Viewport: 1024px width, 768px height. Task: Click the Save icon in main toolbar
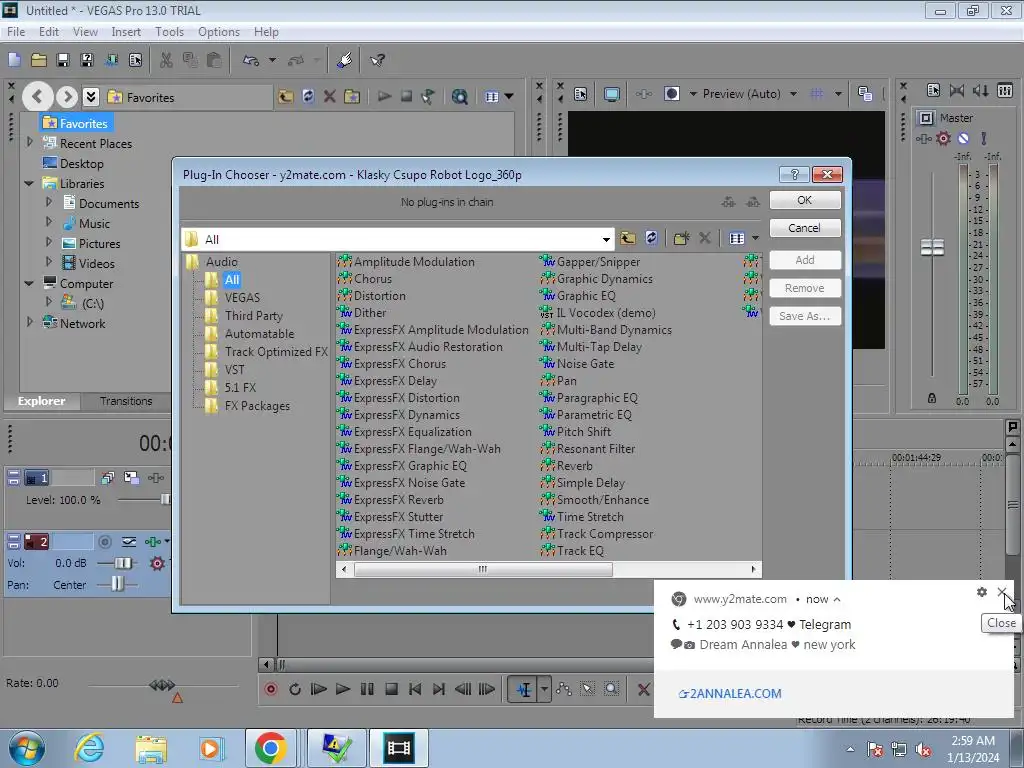point(63,60)
